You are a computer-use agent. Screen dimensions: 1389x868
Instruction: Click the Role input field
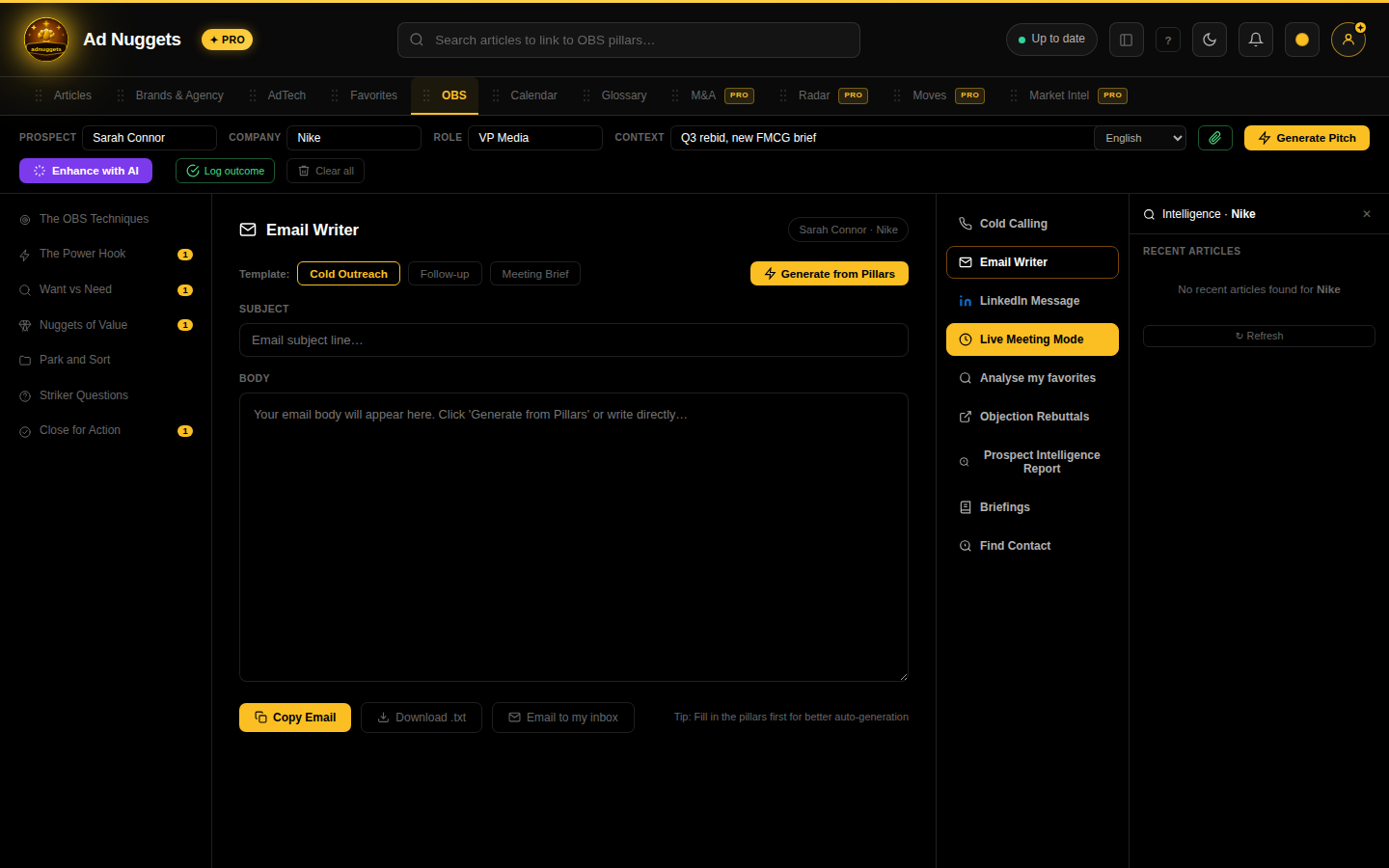(535, 138)
